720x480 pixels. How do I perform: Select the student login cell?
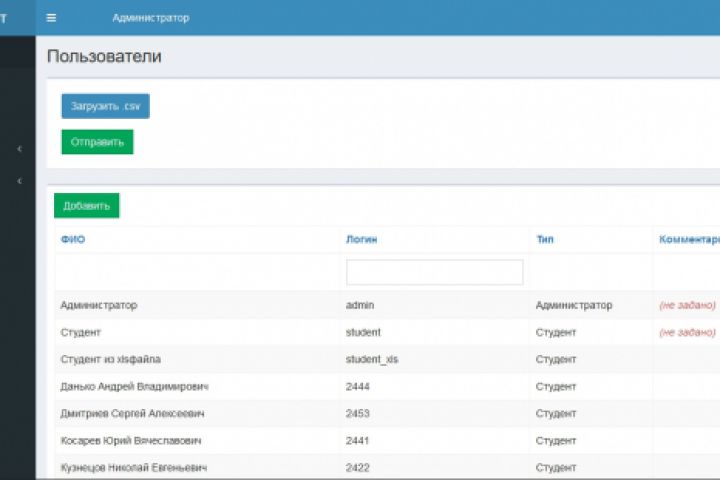tap(363, 333)
